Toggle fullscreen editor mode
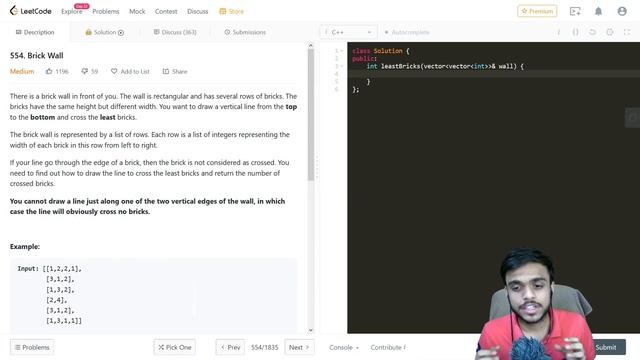 627,32
